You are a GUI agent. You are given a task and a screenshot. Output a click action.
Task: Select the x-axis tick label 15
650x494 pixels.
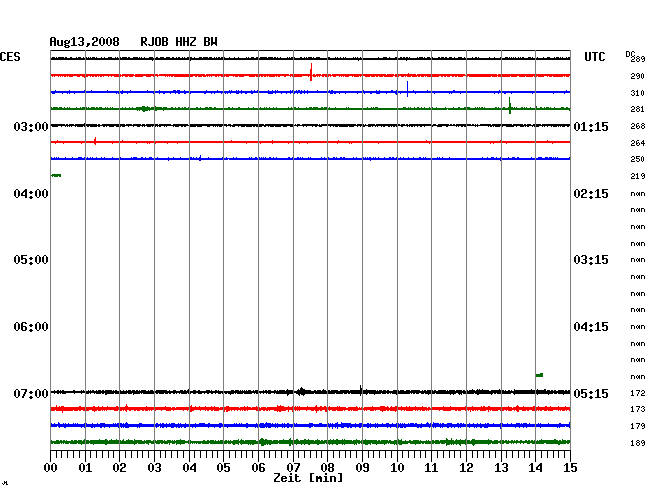coord(570,468)
